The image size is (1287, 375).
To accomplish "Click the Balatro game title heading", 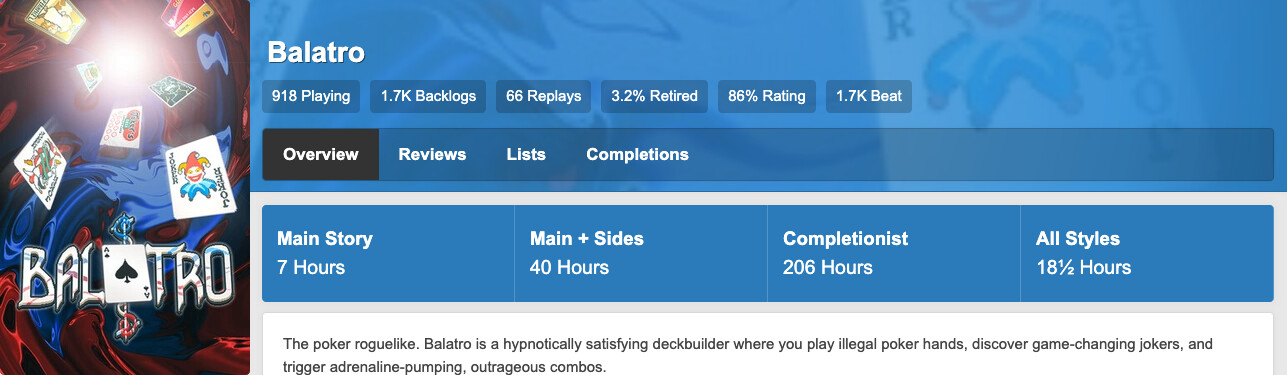I will [316, 52].
